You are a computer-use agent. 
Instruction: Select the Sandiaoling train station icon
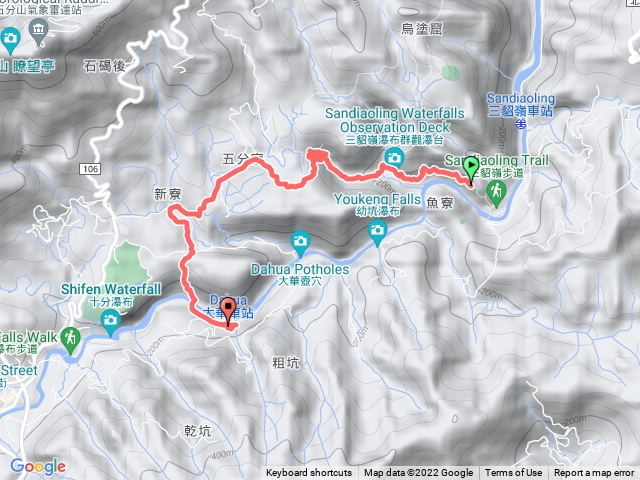[521, 124]
